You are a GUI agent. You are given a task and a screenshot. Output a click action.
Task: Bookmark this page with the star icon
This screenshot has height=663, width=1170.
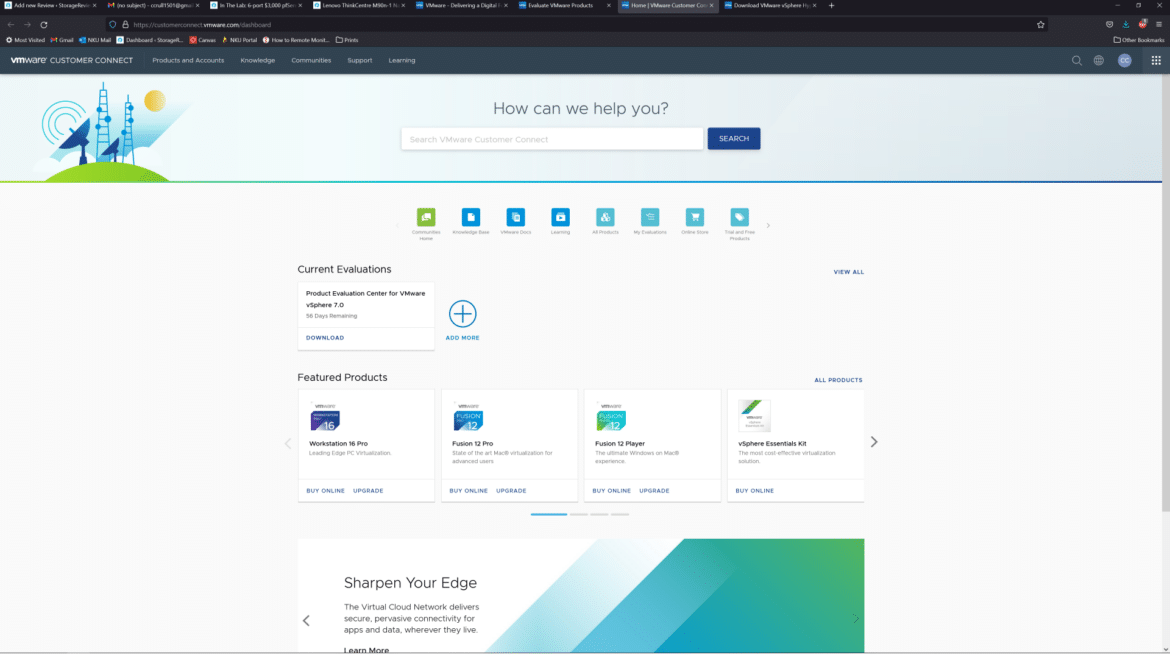[1041, 25]
